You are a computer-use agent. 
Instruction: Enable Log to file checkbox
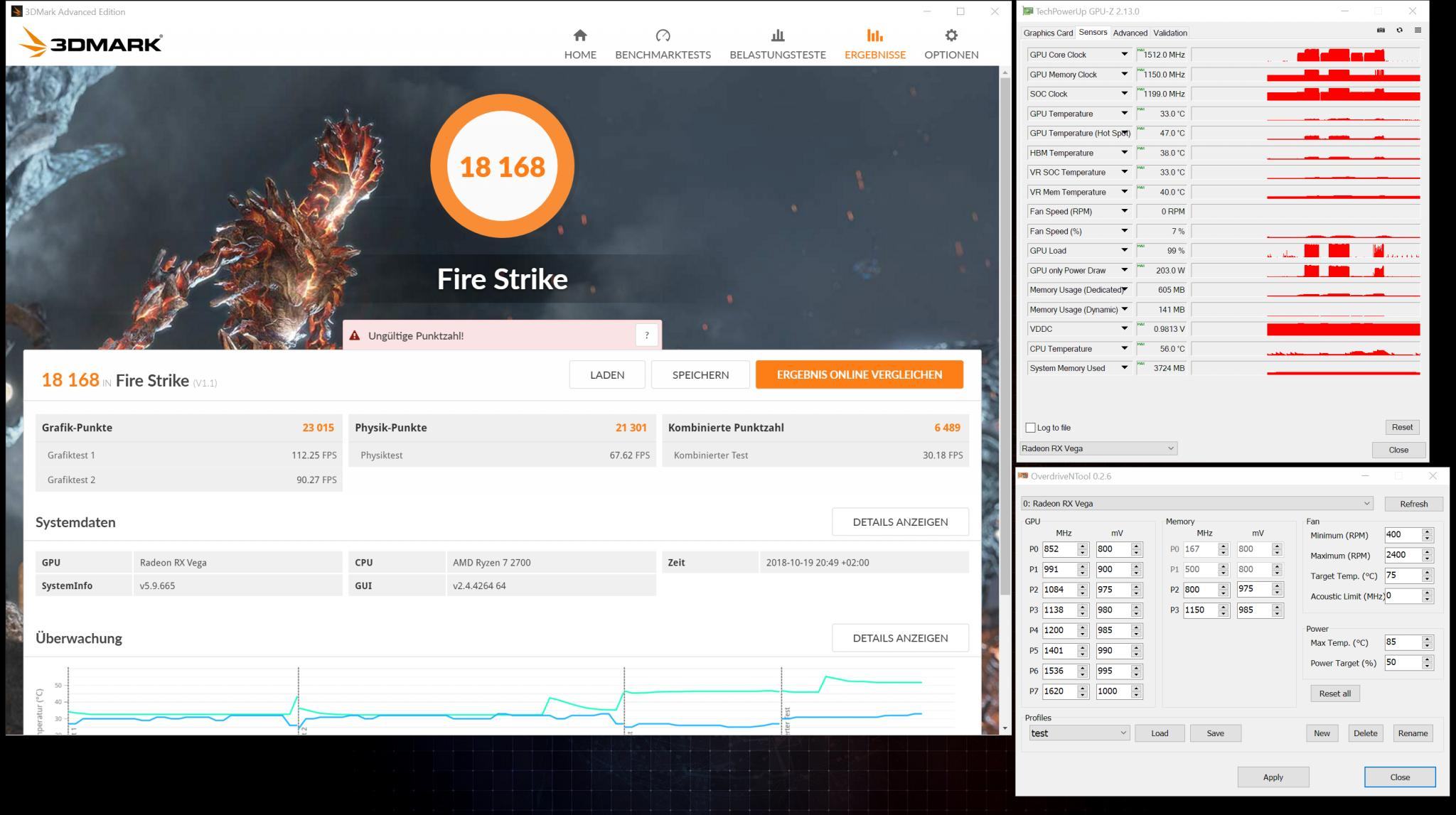(1030, 428)
